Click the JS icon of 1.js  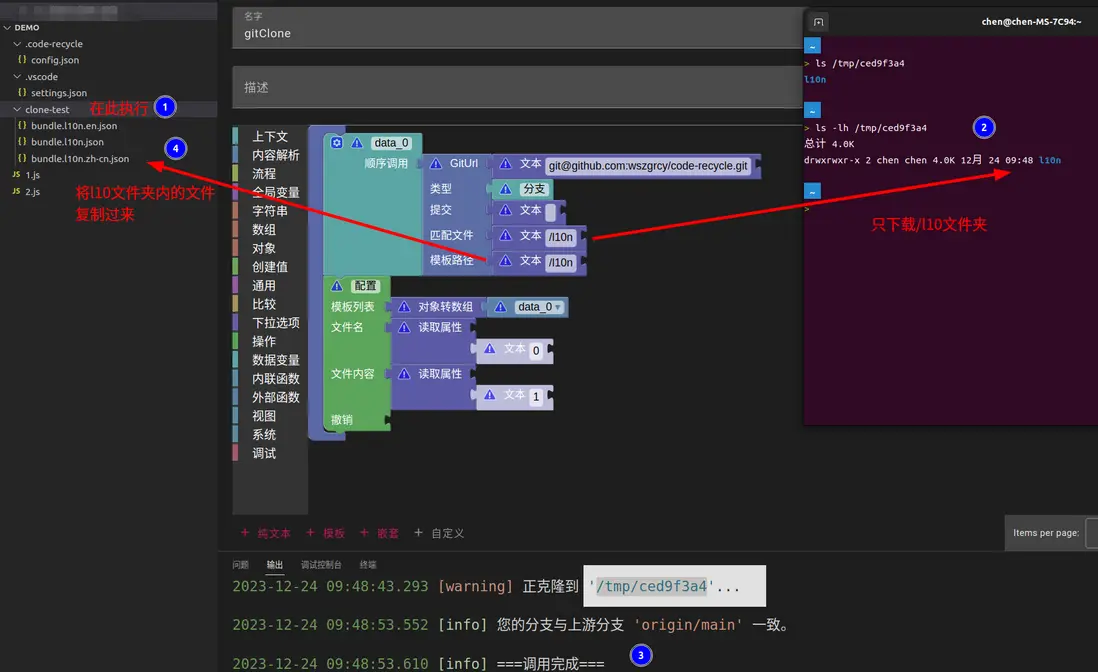pos(16,174)
